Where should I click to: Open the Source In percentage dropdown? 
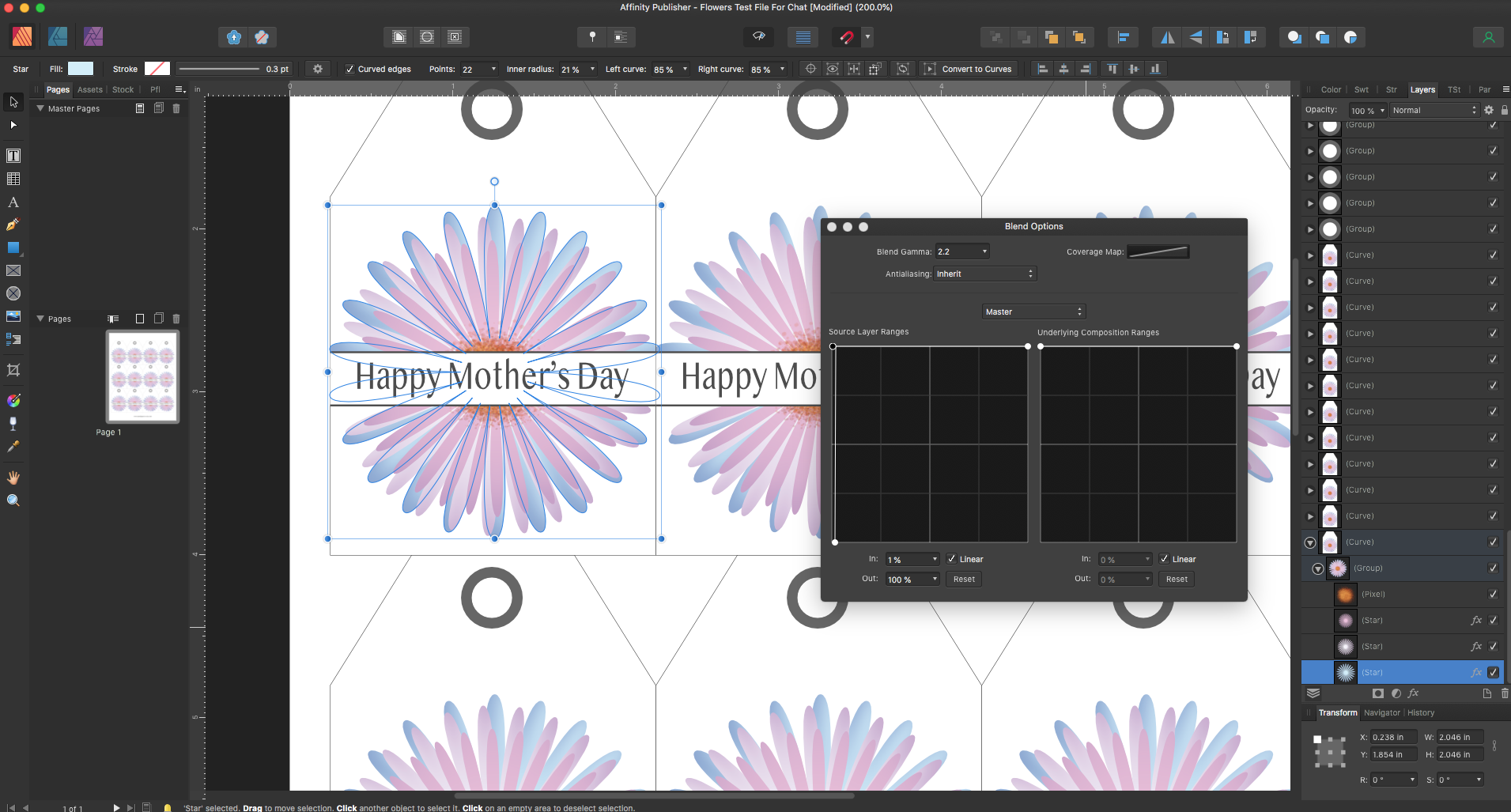[x=935, y=559]
